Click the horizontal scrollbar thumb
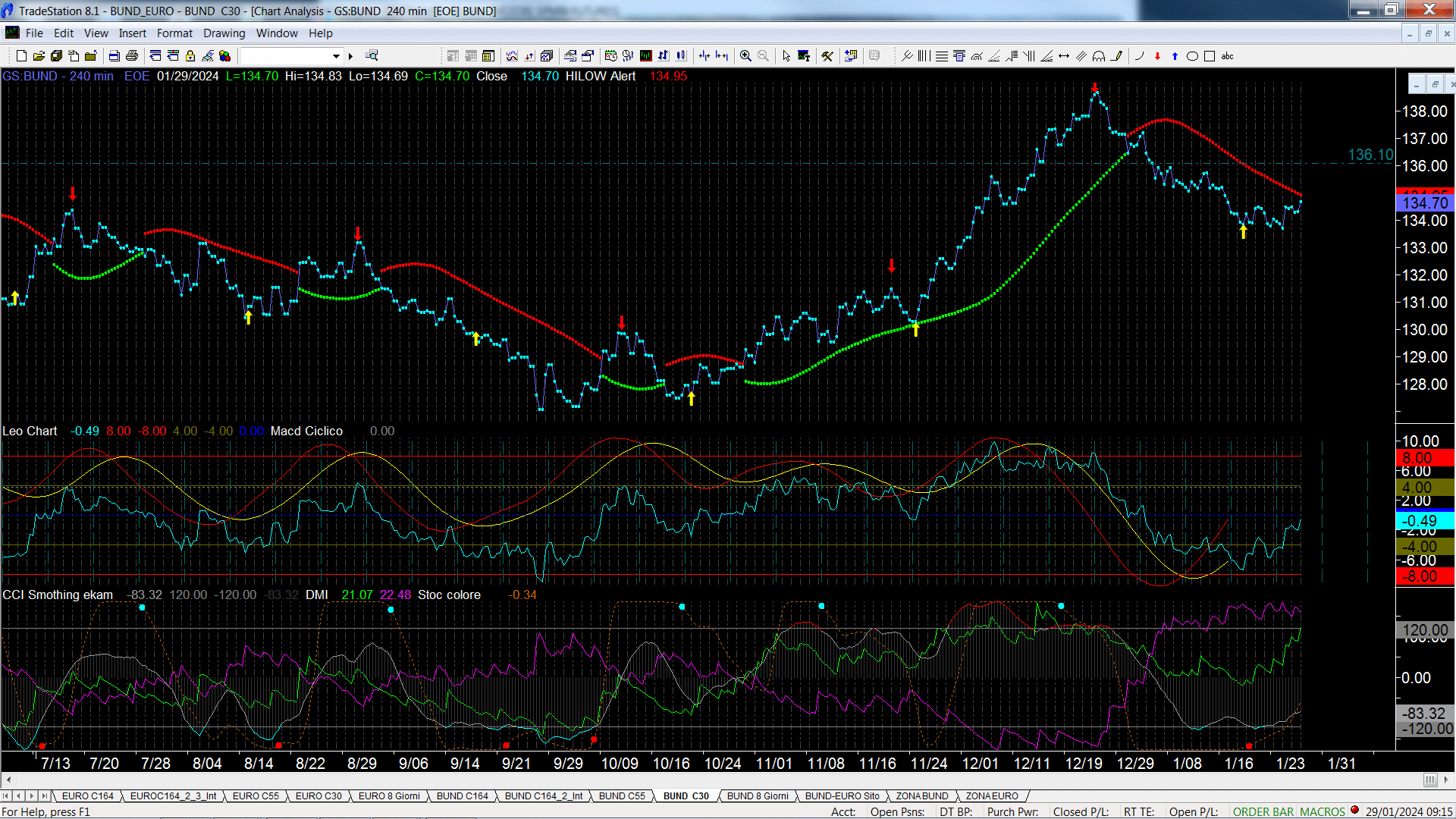 point(1430,780)
